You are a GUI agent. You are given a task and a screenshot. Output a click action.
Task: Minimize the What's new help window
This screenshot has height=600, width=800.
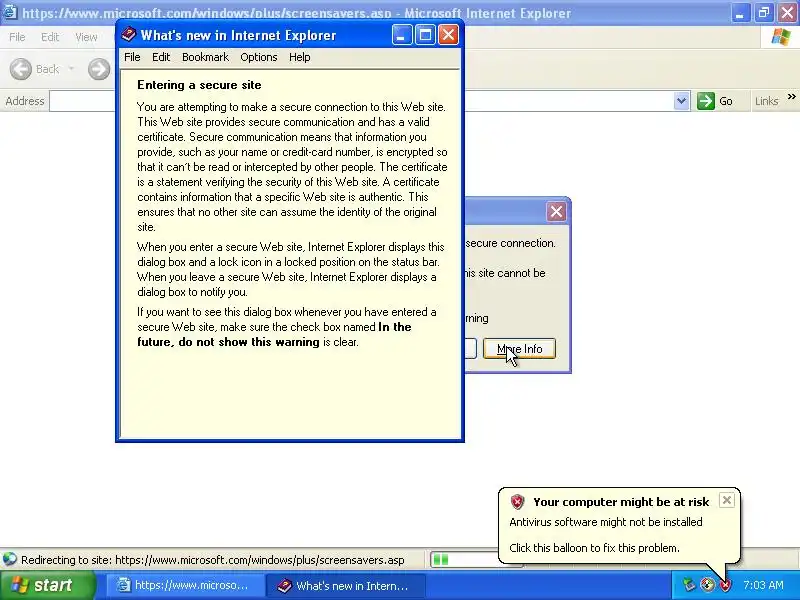tap(402, 35)
